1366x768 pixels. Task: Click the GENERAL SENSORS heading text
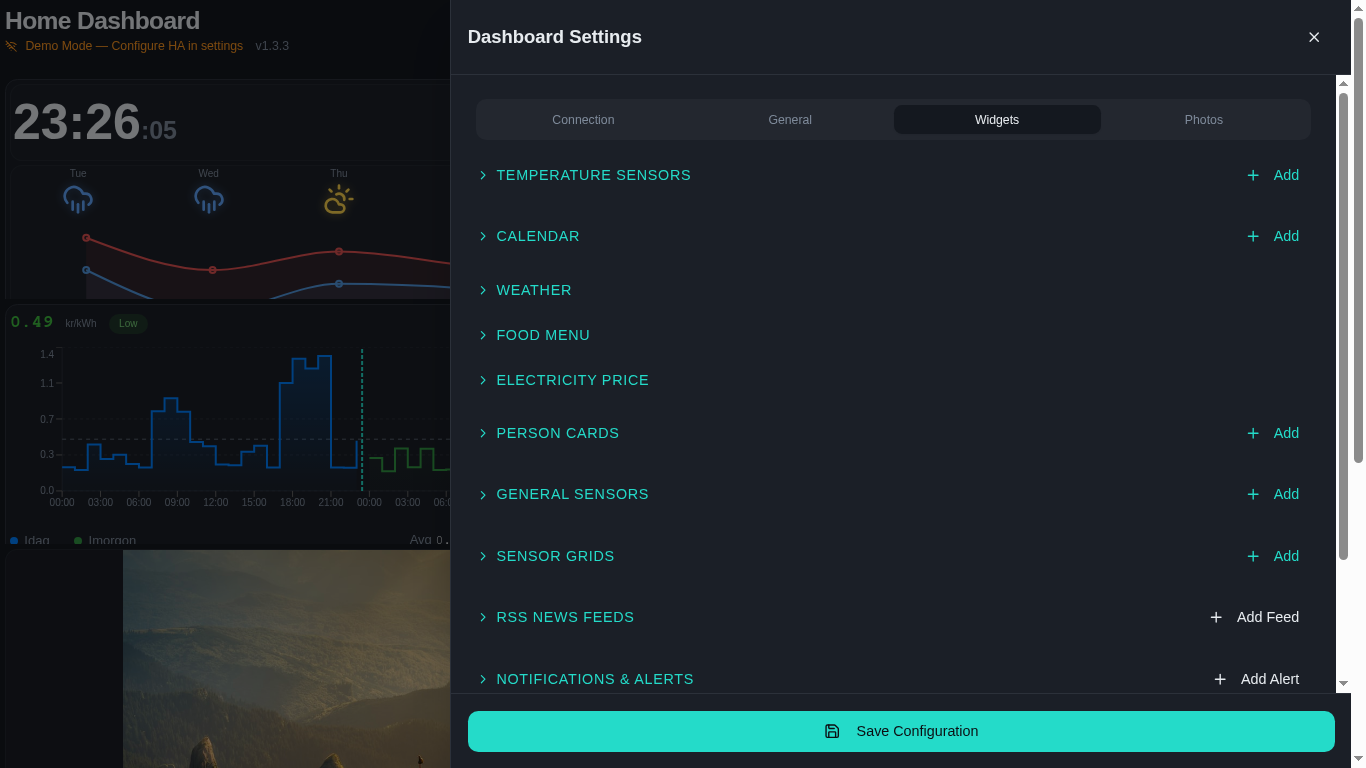pos(572,494)
